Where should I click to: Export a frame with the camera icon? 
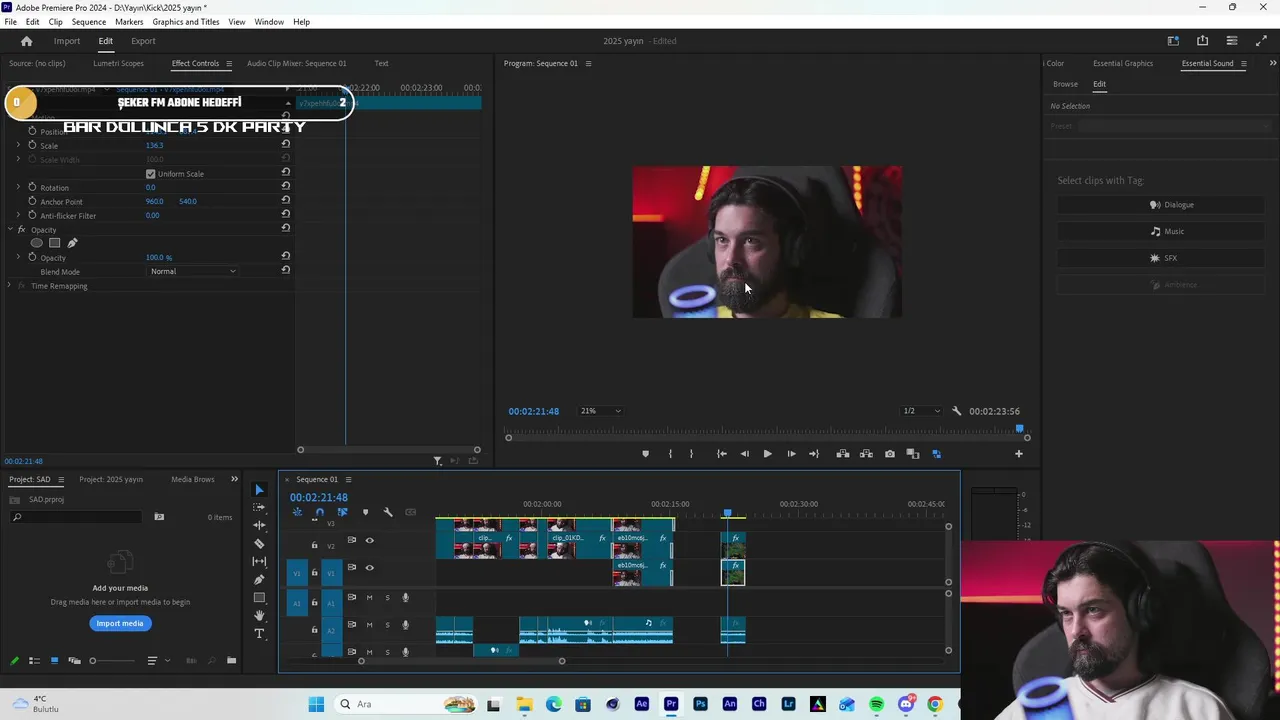[890, 454]
